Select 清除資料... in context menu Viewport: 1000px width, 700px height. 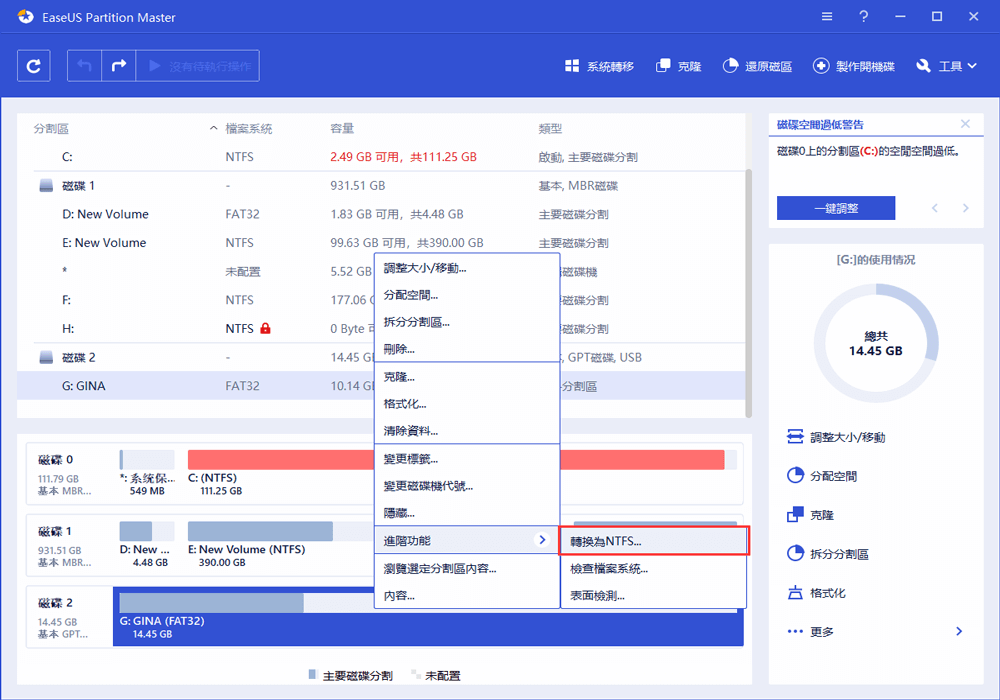coord(467,431)
